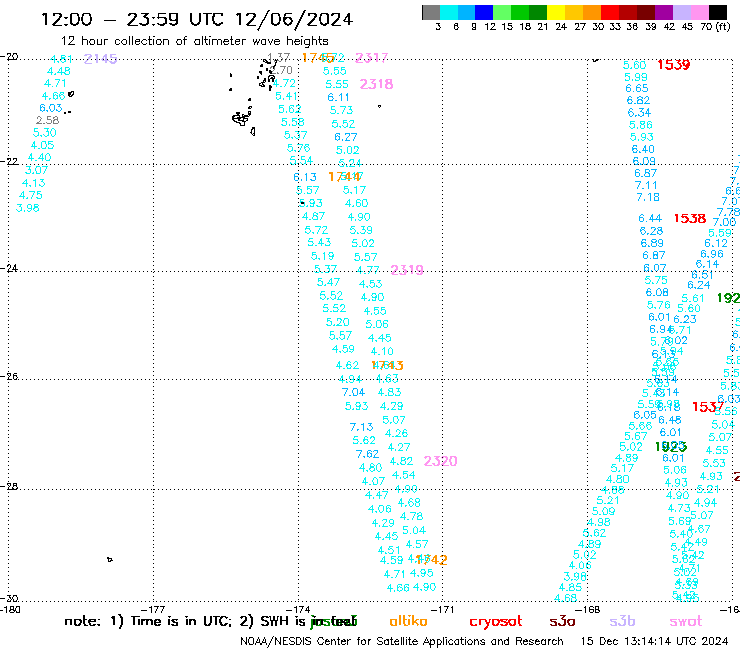This screenshot has width=740, height=650.
Task: Select the dark blue 12 ft swatch
Action: tap(485, 12)
